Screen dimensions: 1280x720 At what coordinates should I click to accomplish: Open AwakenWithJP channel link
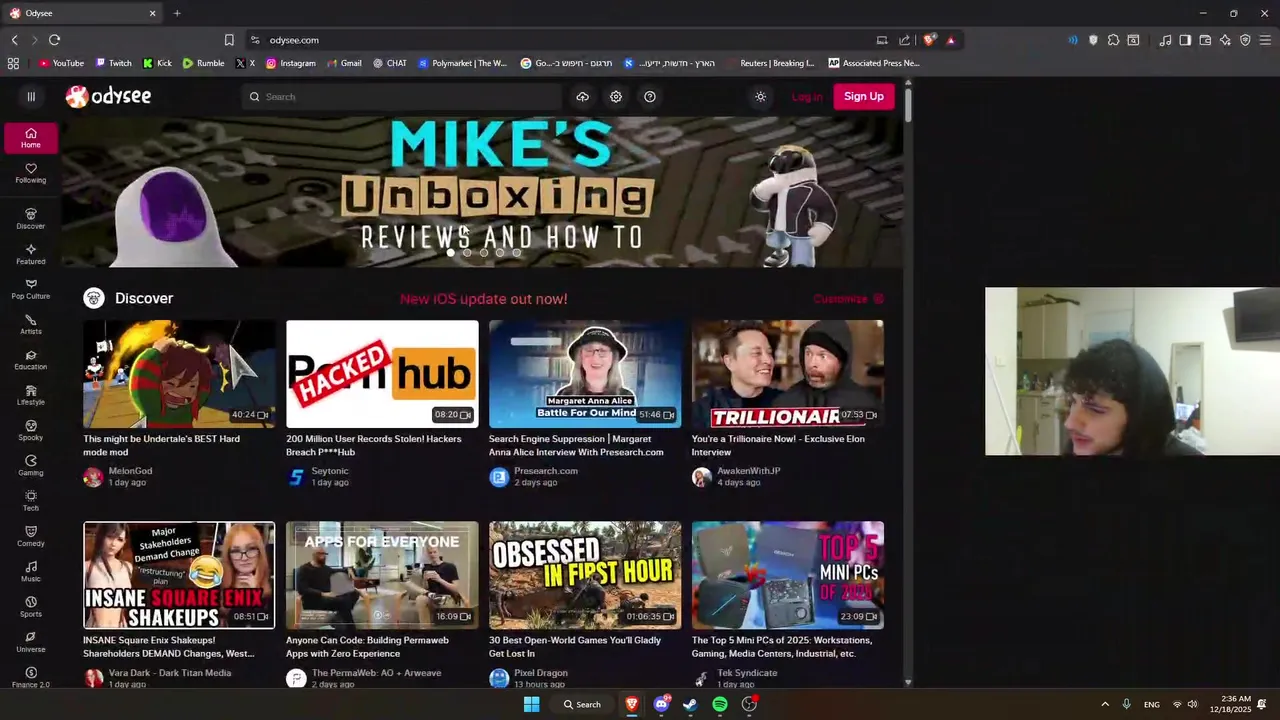[x=748, y=471]
